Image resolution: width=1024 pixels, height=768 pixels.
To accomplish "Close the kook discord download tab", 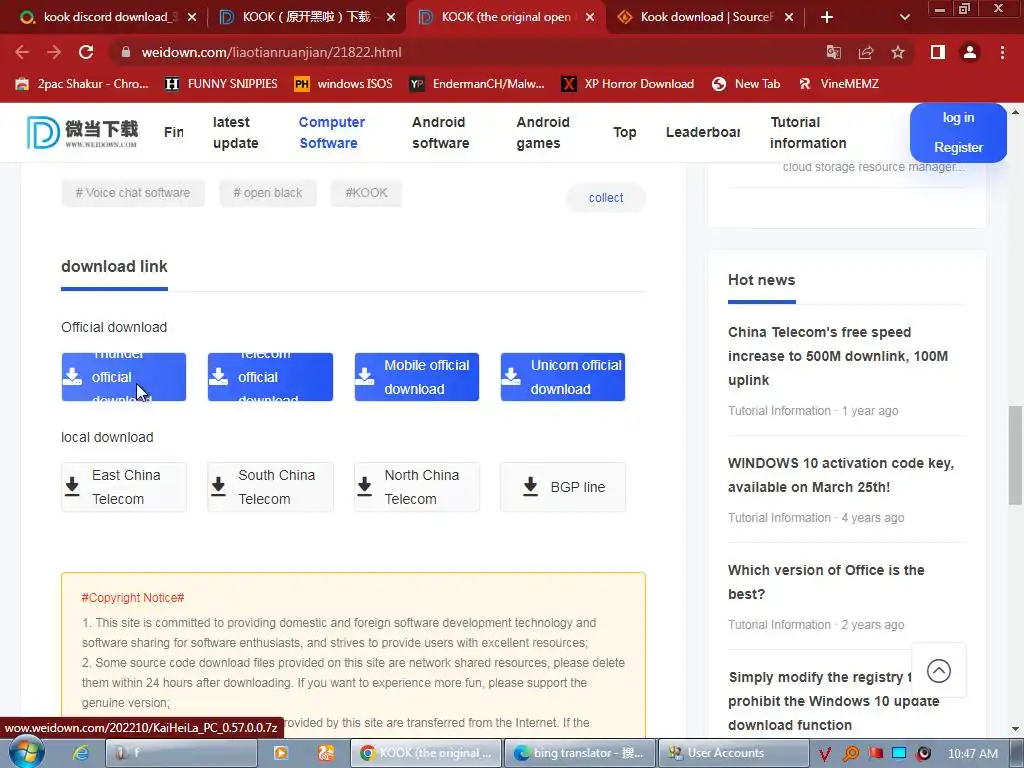I will pyautogui.click(x=192, y=17).
